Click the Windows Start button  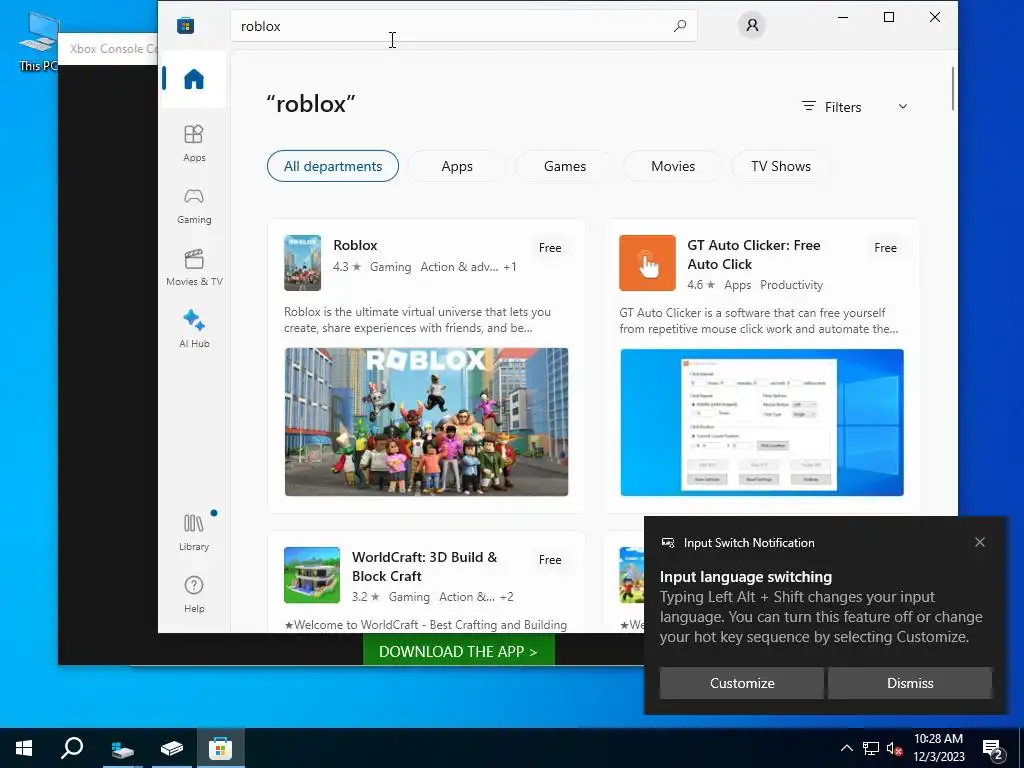tap(24, 748)
